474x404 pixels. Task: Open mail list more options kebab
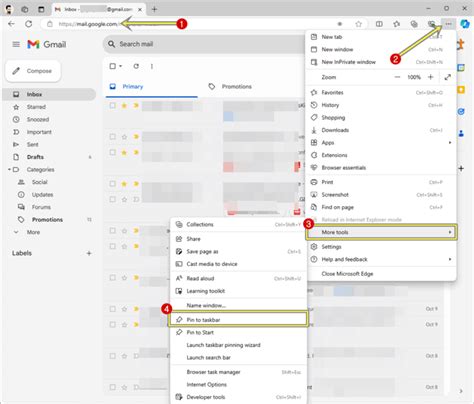point(152,66)
